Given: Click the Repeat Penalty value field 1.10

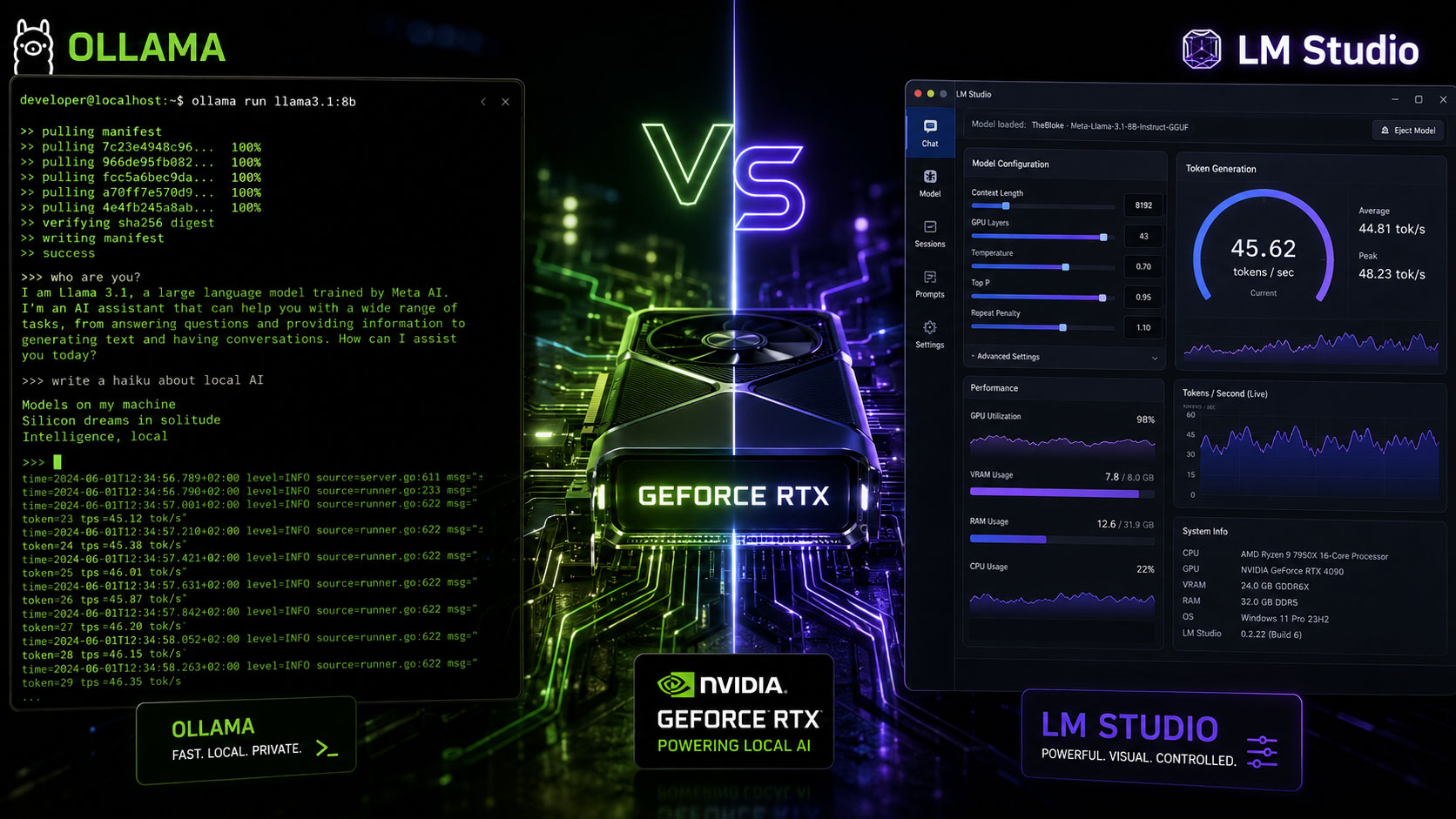Looking at the screenshot, I should tap(1143, 327).
